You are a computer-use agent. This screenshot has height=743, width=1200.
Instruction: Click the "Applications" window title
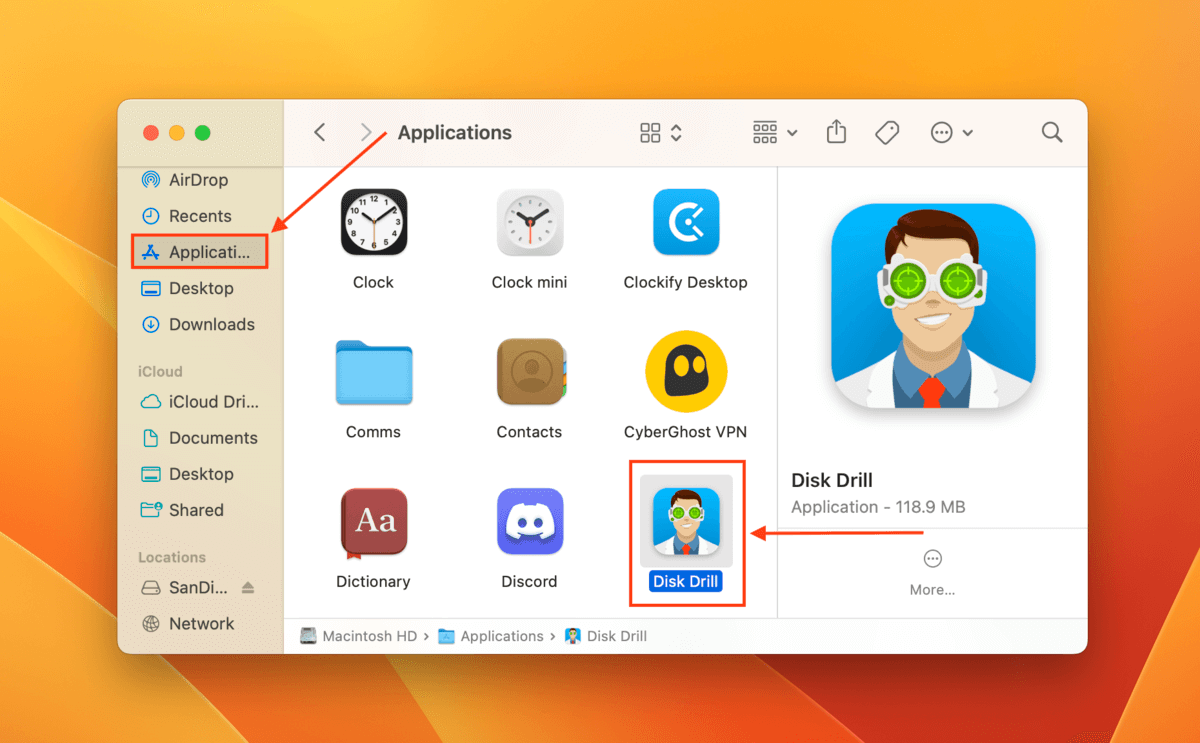pos(455,132)
